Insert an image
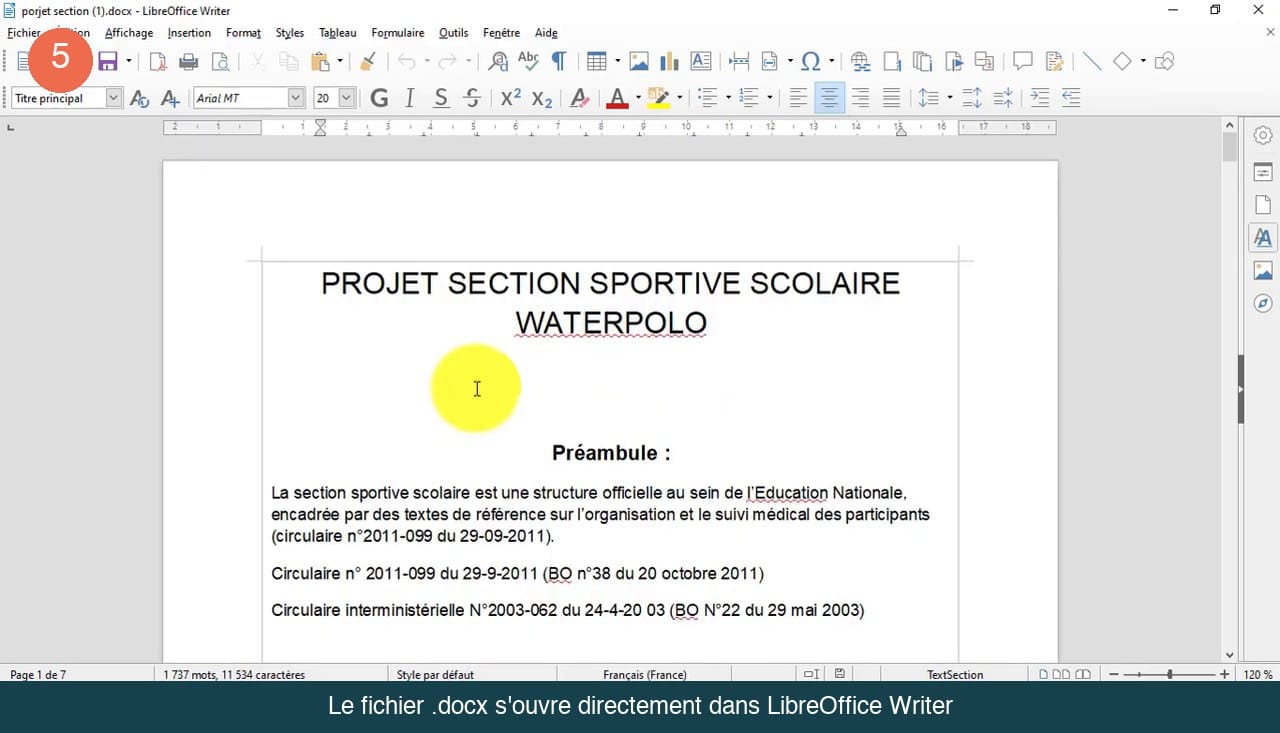 (639, 62)
